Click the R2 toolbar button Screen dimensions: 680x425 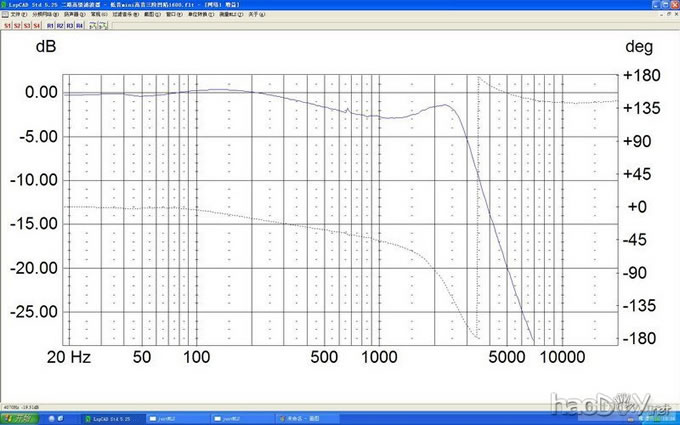pyautogui.click(x=60, y=24)
